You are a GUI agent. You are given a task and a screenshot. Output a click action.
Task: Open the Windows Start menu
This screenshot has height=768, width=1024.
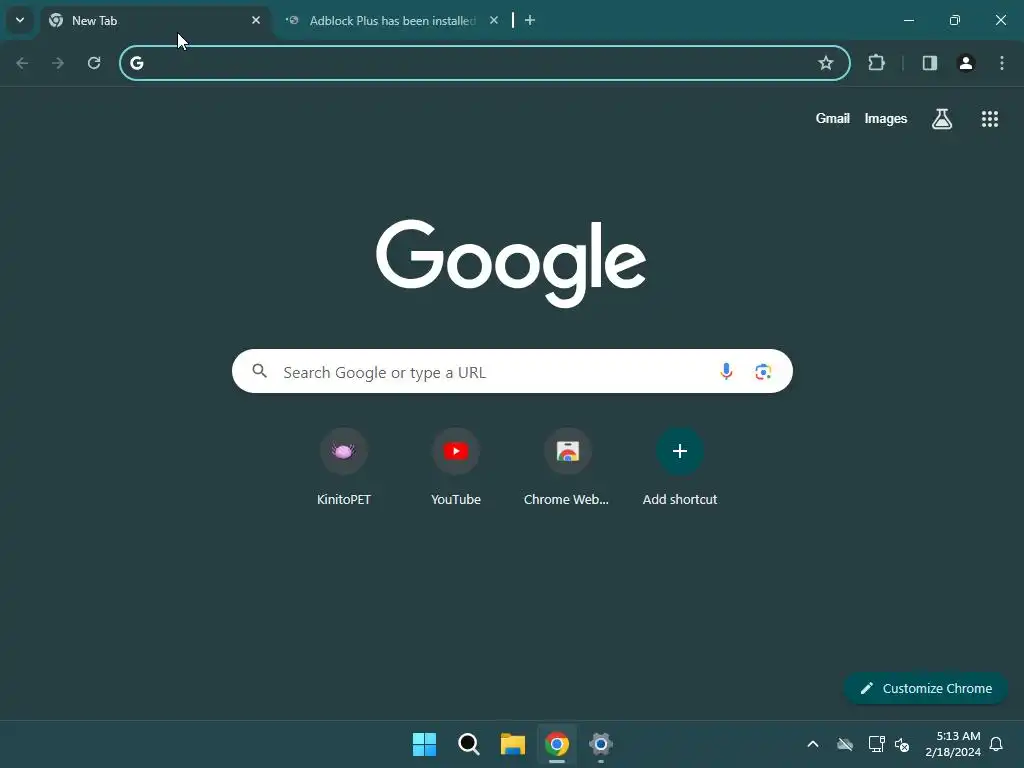(424, 744)
